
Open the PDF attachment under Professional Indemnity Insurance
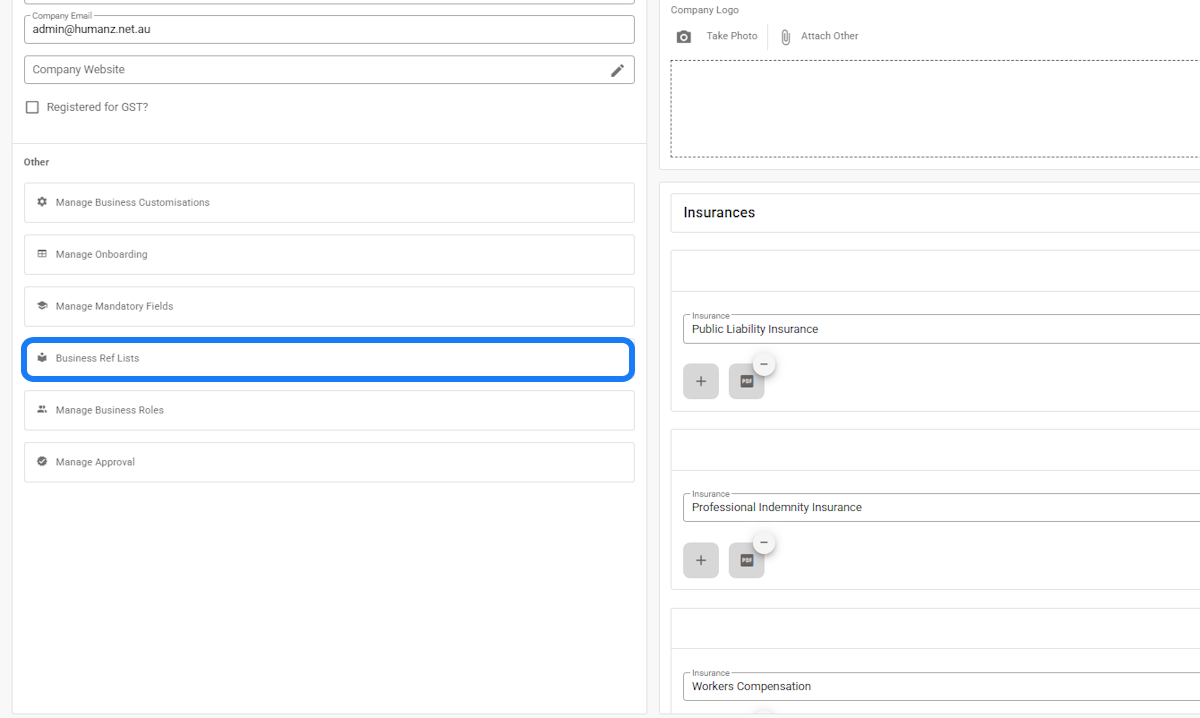tap(746, 561)
